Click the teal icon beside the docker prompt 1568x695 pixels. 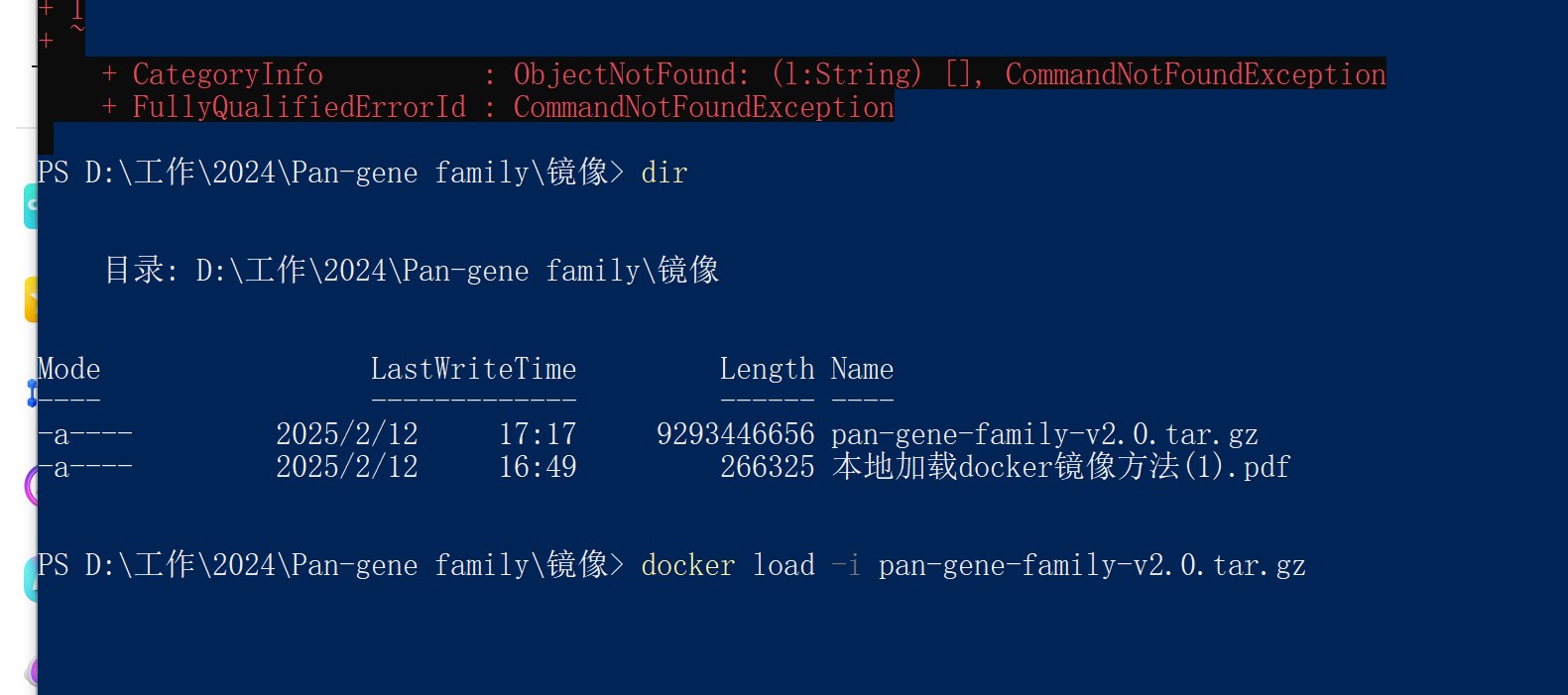30,579
